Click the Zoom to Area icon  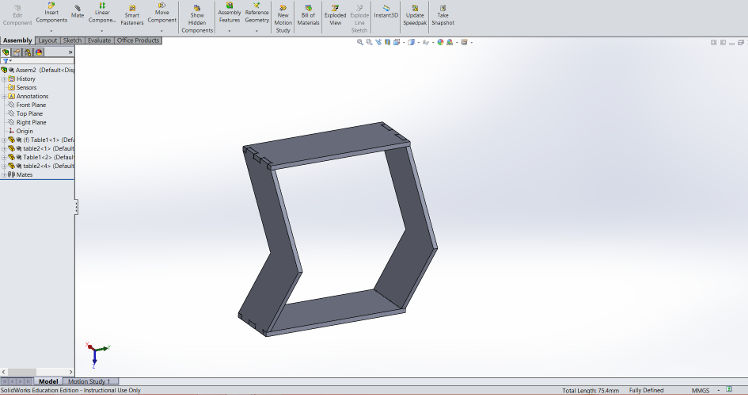369,42
